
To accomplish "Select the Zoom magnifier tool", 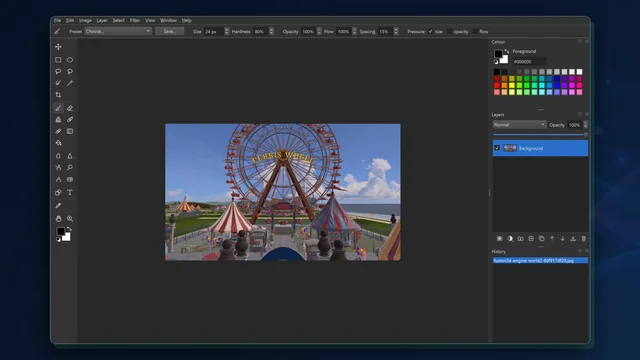I will (x=70, y=219).
